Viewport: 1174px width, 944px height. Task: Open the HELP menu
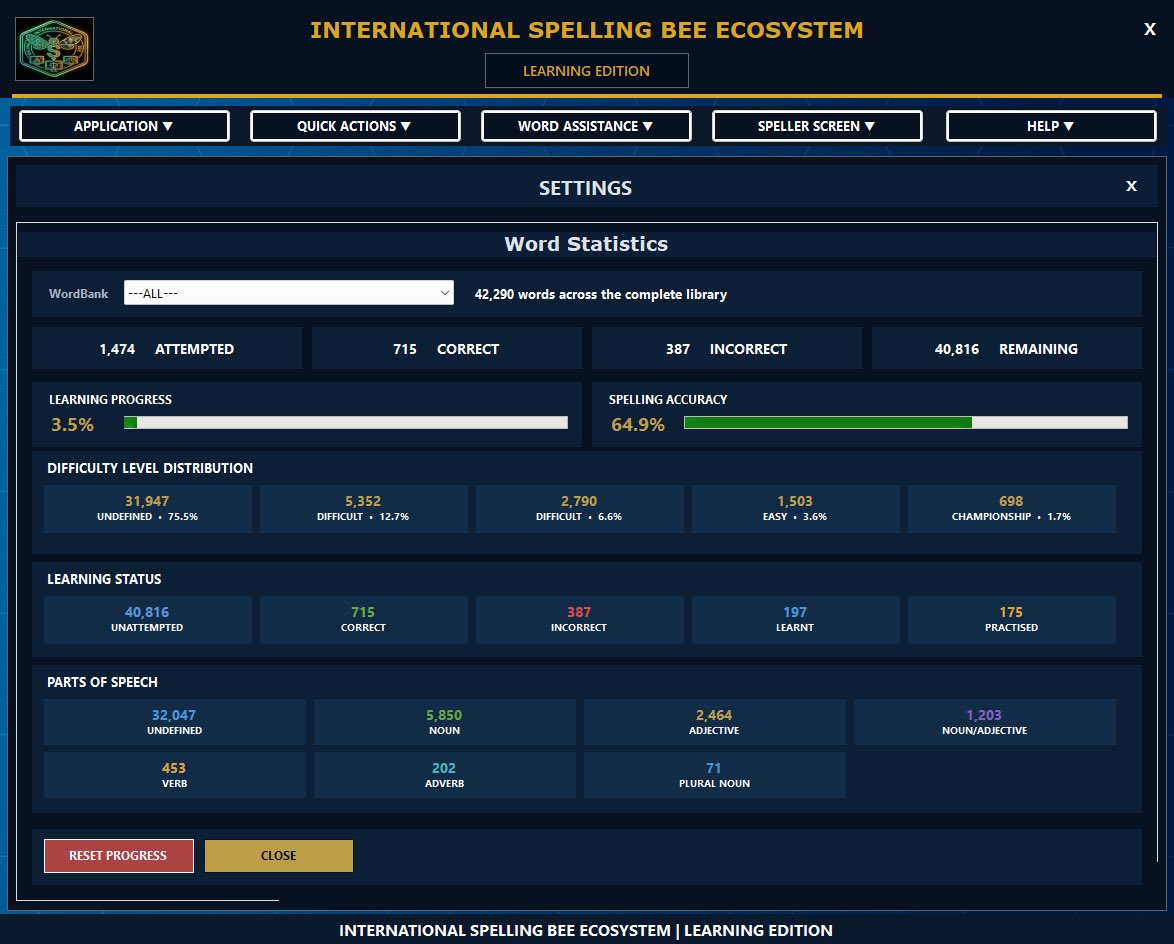1051,126
